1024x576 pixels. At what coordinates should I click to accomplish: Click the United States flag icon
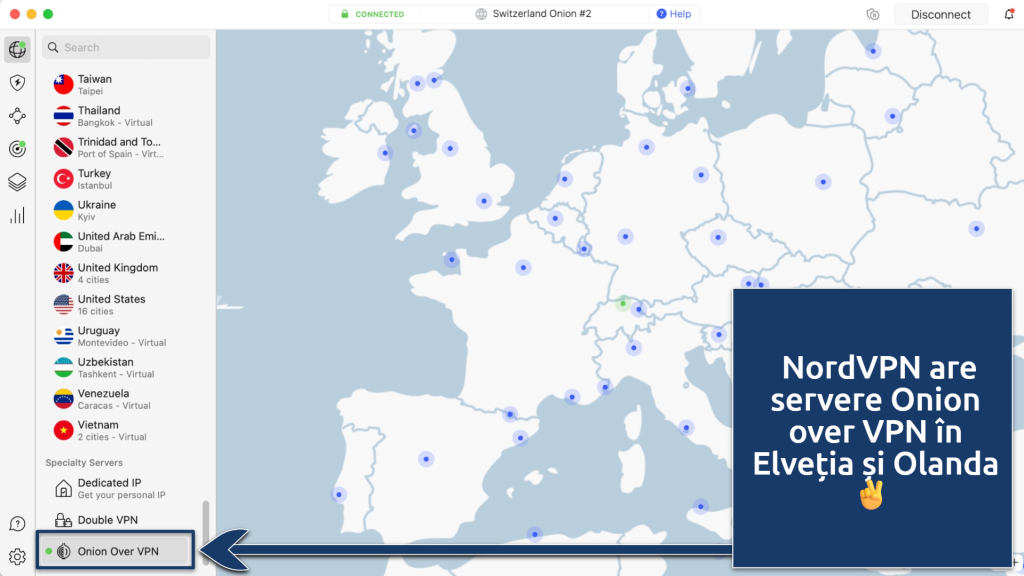[63, 304]
